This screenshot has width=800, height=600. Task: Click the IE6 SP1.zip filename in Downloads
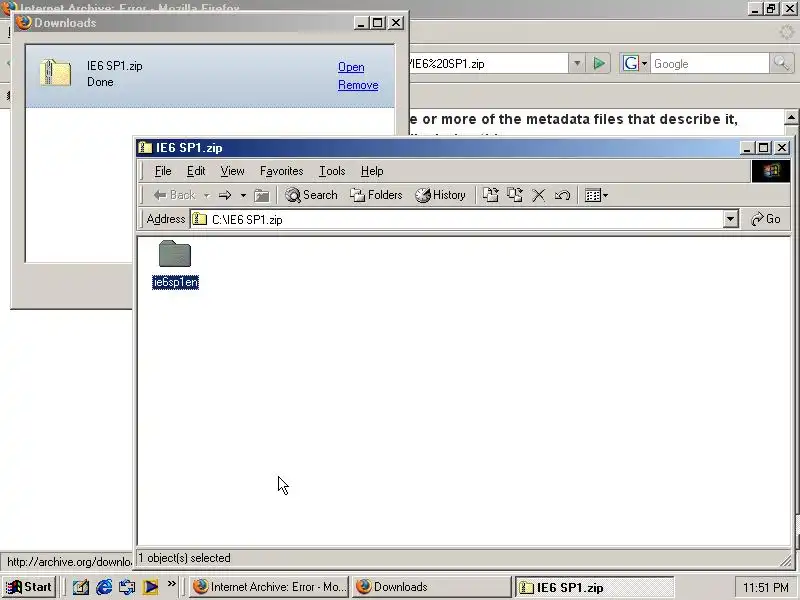[x=114, y=66]
